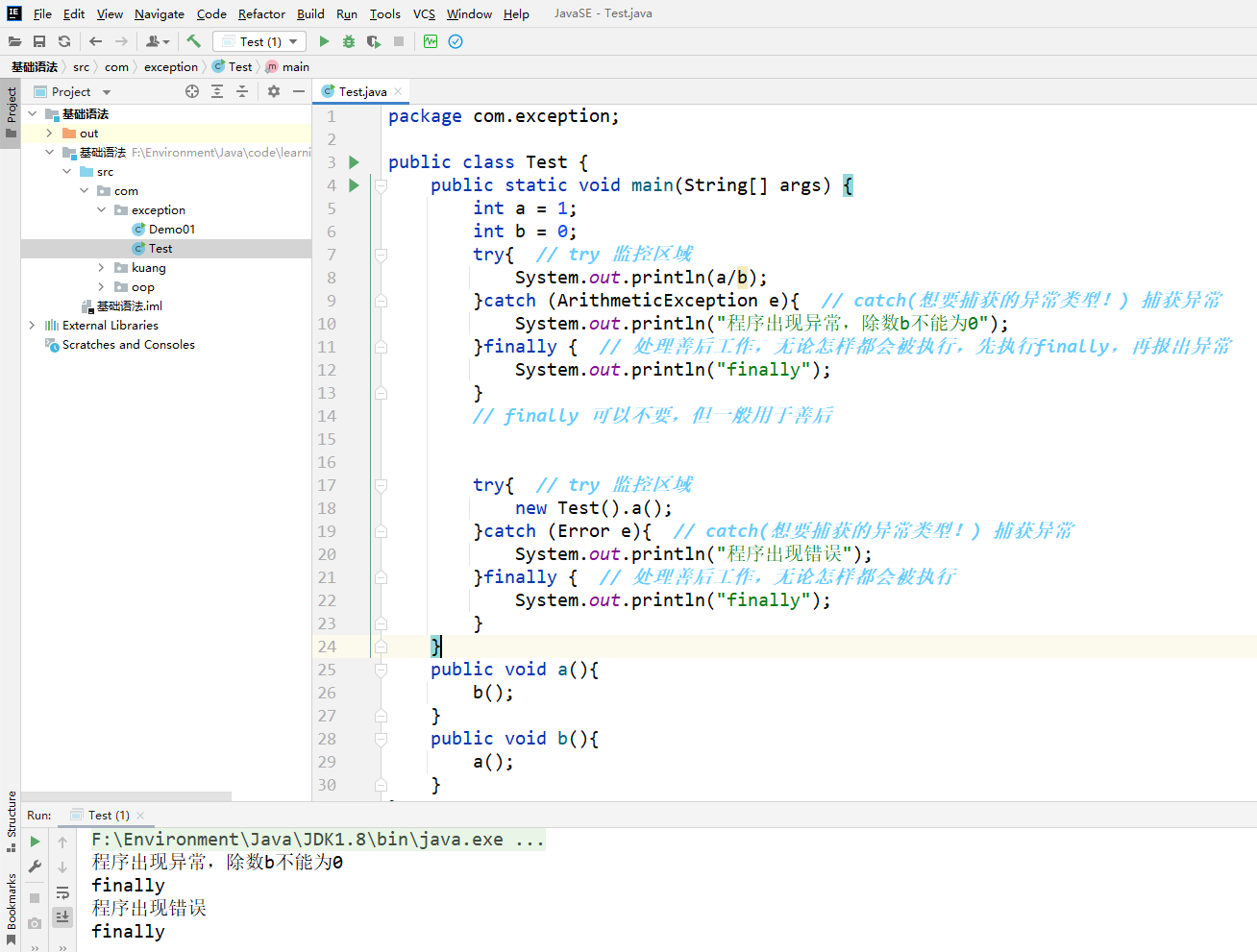Click the Build Project hammer icon

pos(193,41)
